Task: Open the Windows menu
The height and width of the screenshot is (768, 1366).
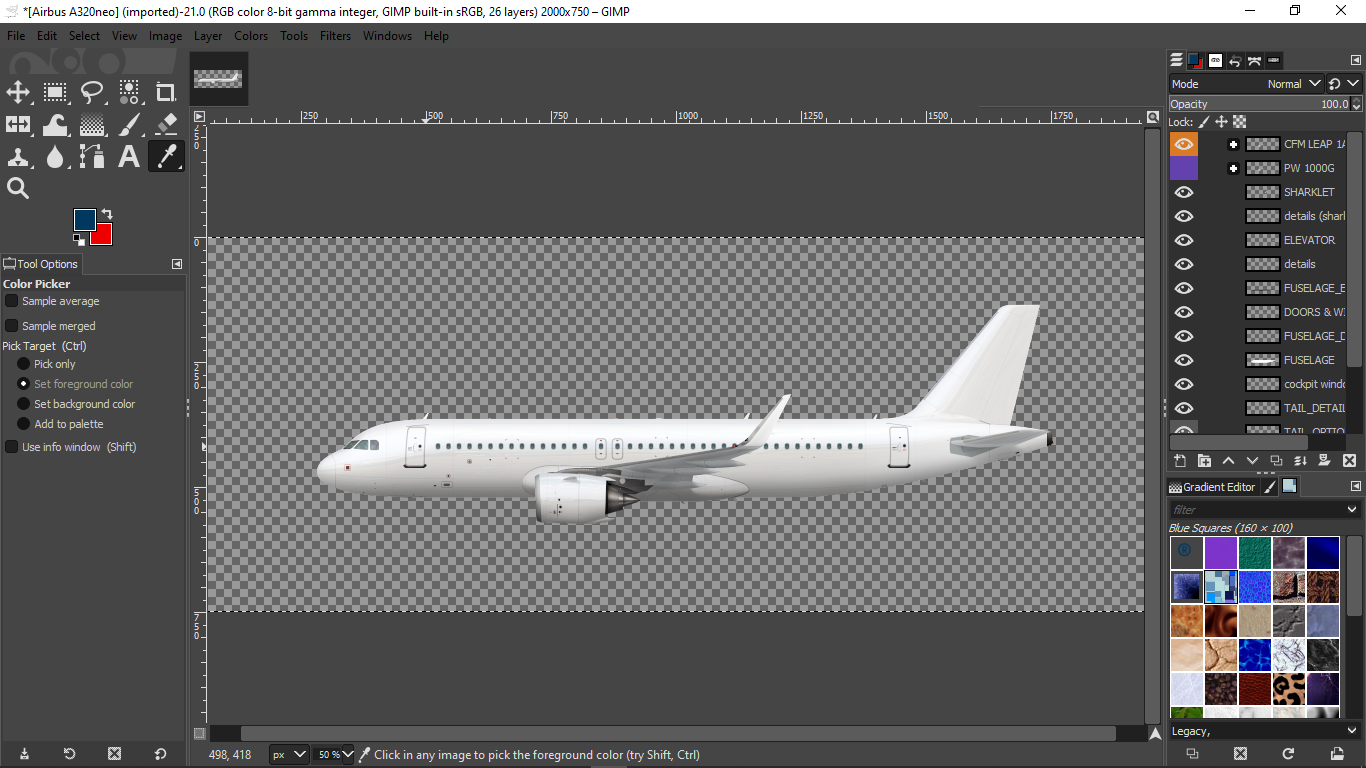Action: (387, 36)
